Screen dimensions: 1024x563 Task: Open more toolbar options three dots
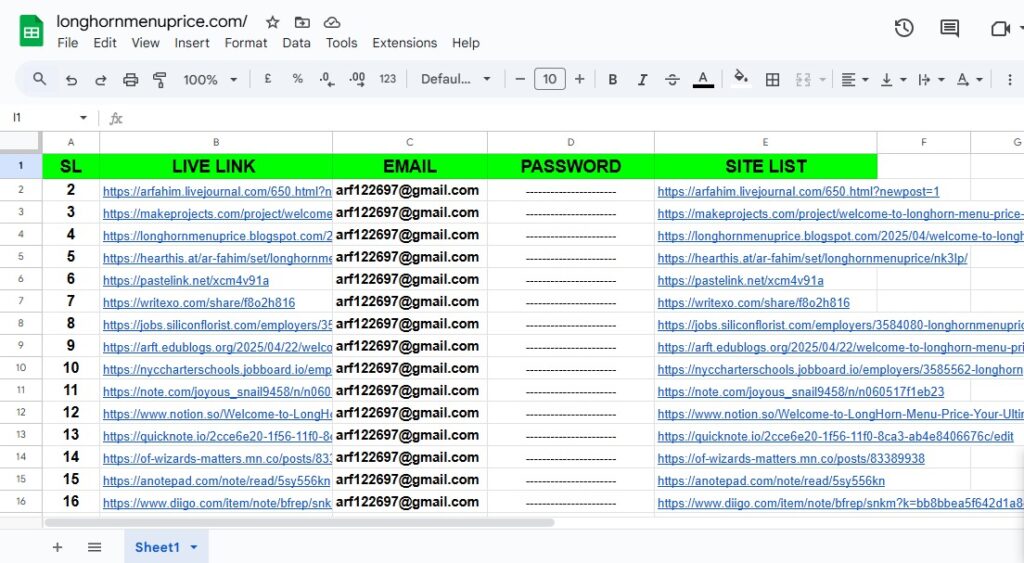pos(1010,80)
